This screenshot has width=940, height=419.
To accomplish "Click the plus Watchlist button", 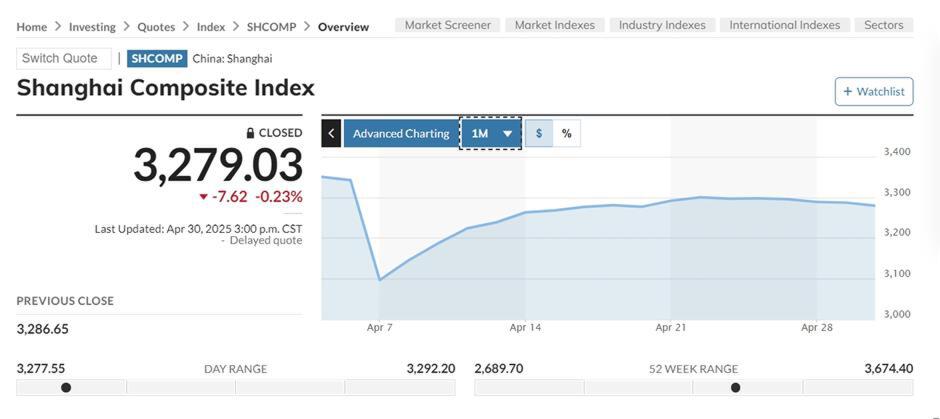I will (874, 91).
